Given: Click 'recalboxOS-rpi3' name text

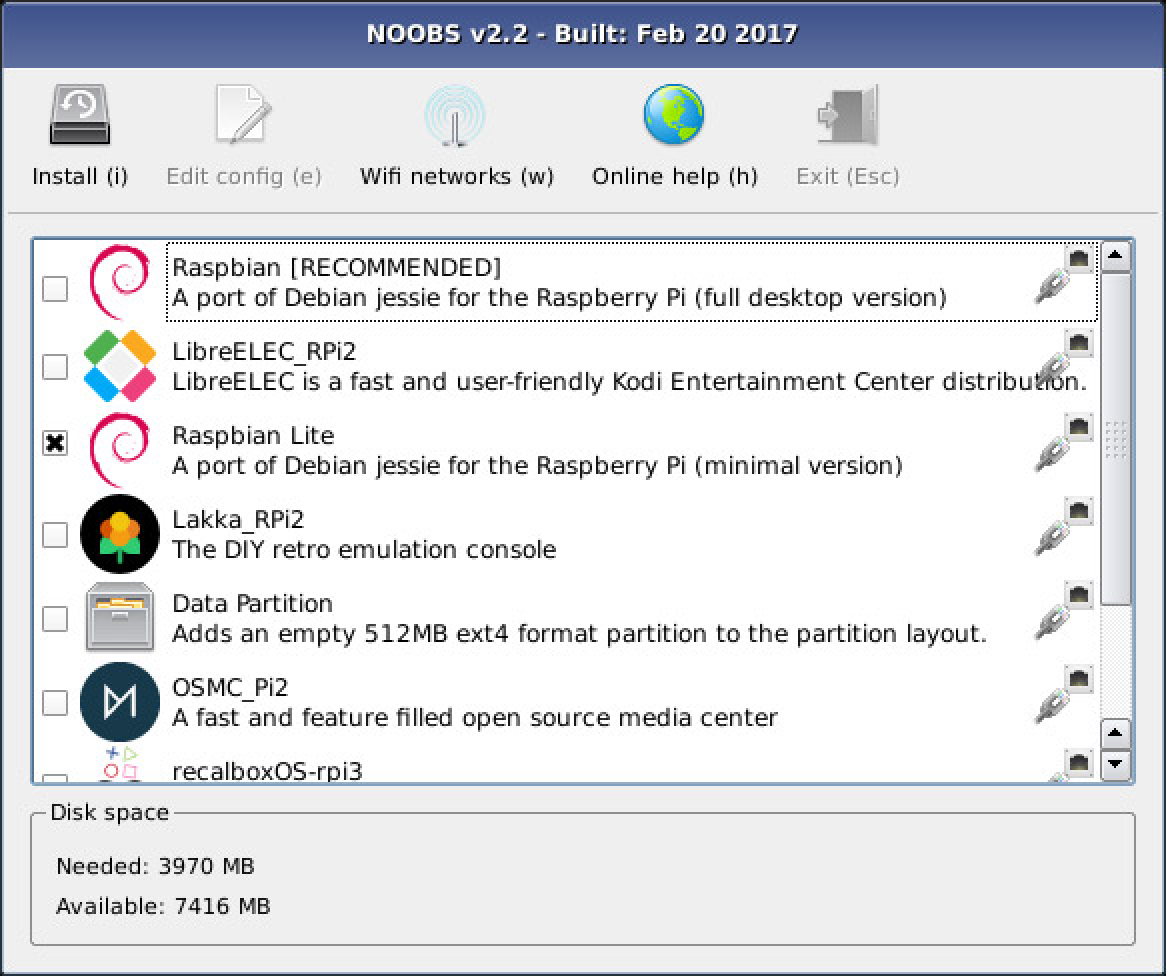Looking at the screenshot, I should pos(267,771).
